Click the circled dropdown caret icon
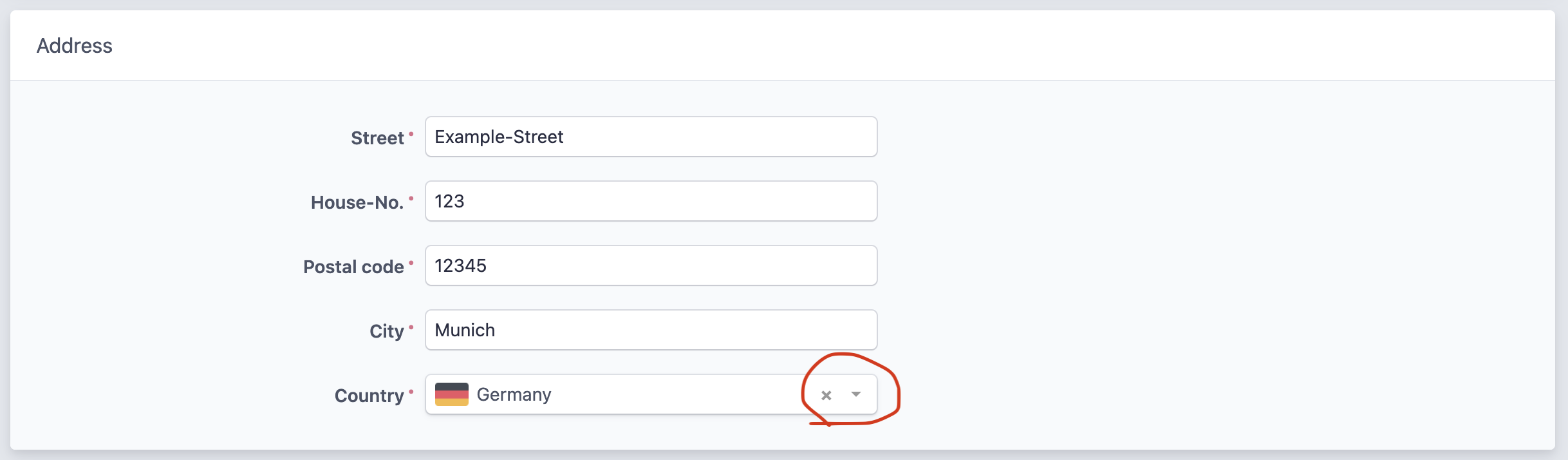 click(856, 394)
